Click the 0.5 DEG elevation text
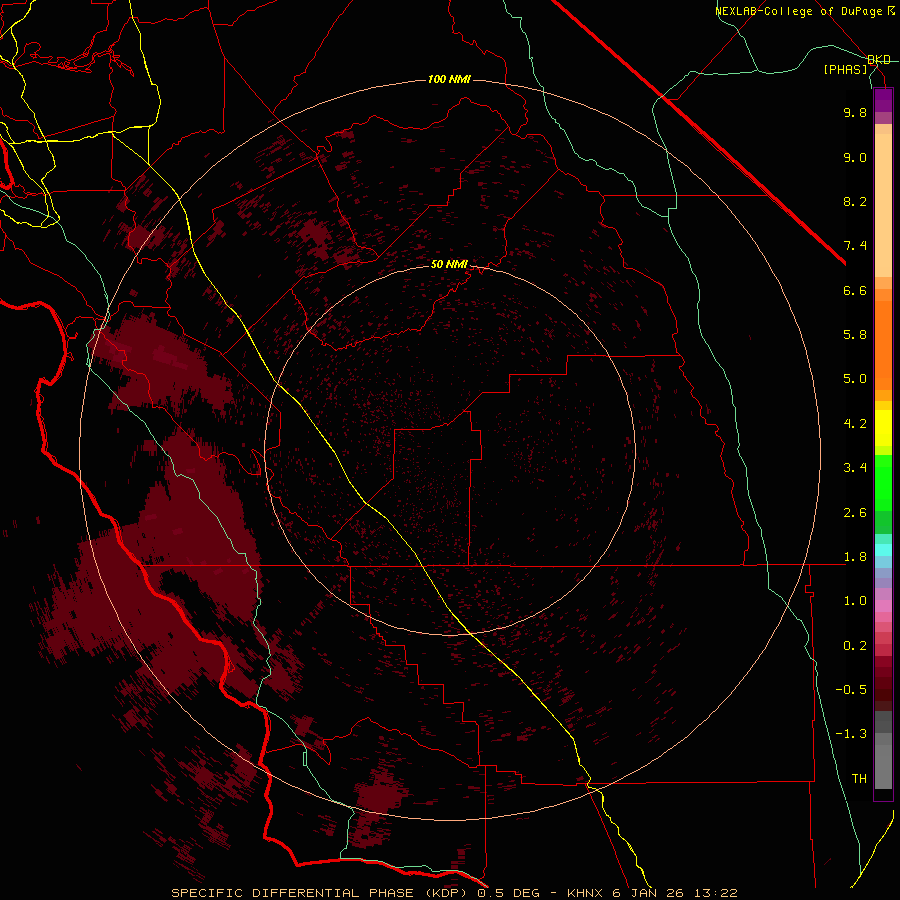This screenshot has width=900, height=900. 509,893
